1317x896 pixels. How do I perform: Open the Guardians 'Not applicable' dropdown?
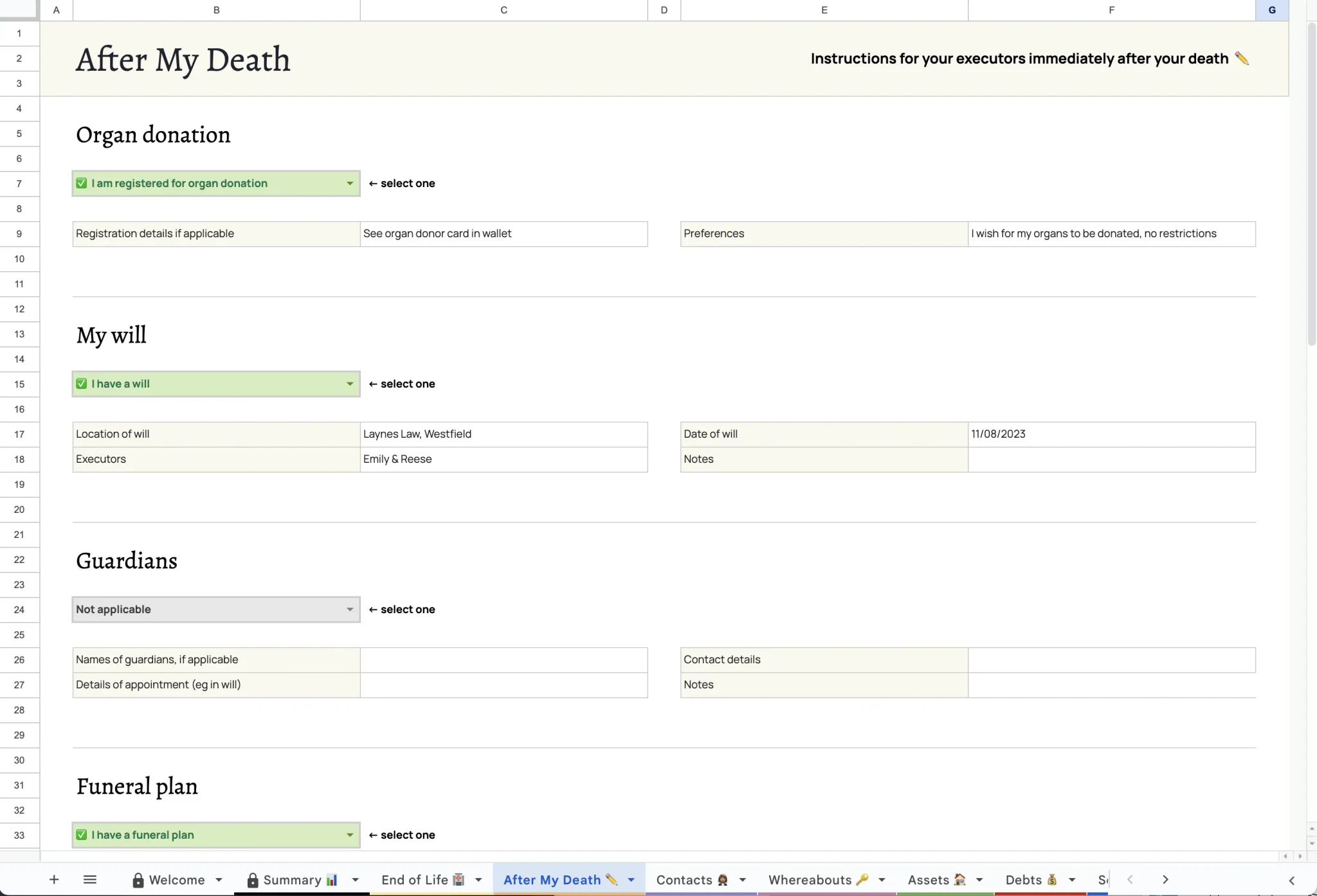point(350,609)
